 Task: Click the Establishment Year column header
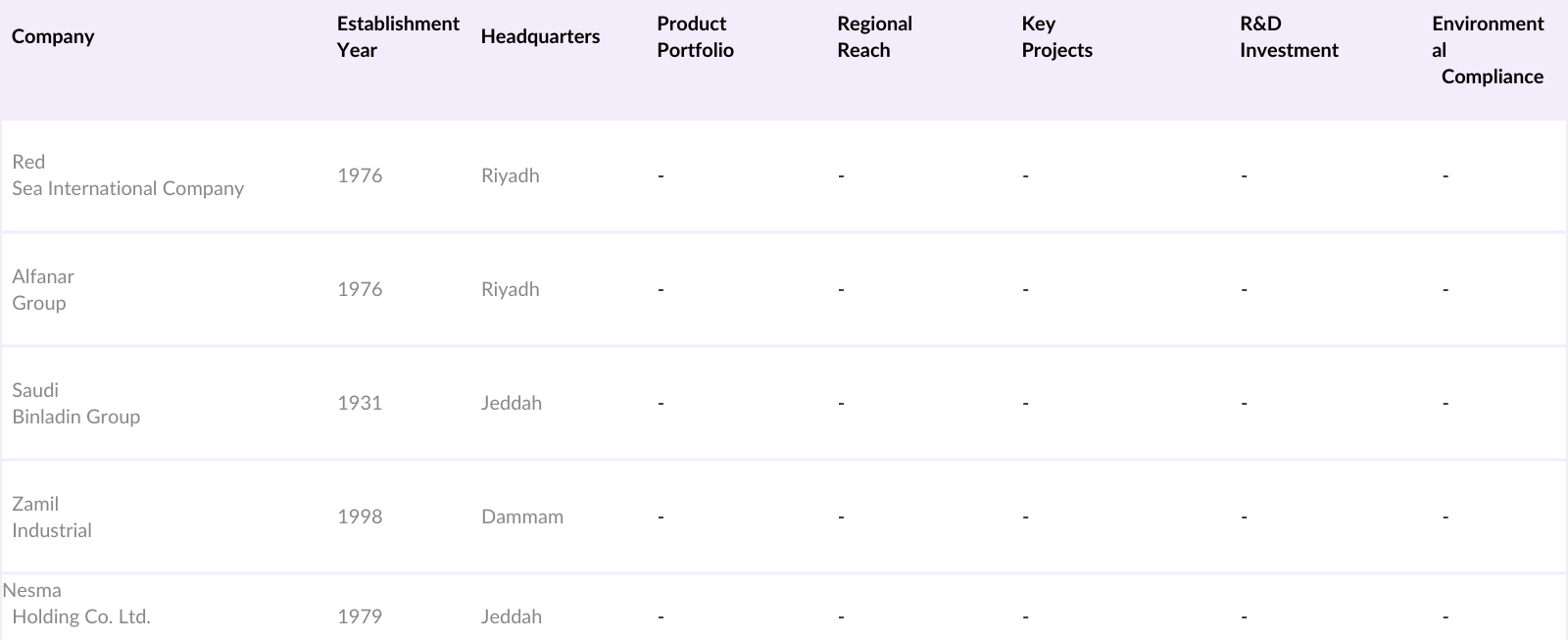click(x=397, y=37)
